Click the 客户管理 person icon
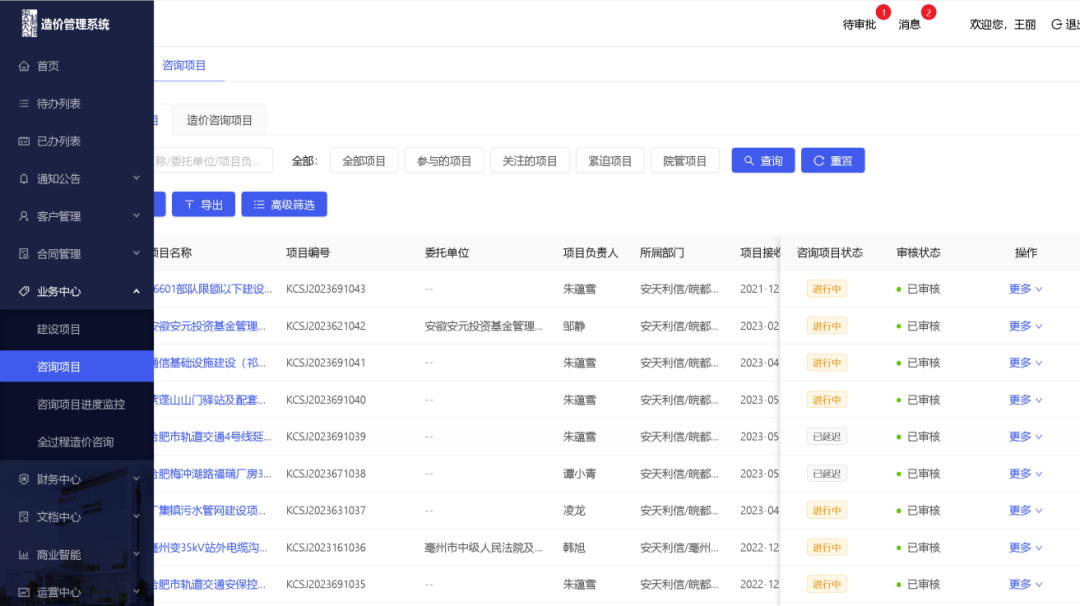 [x=24, y=216]
